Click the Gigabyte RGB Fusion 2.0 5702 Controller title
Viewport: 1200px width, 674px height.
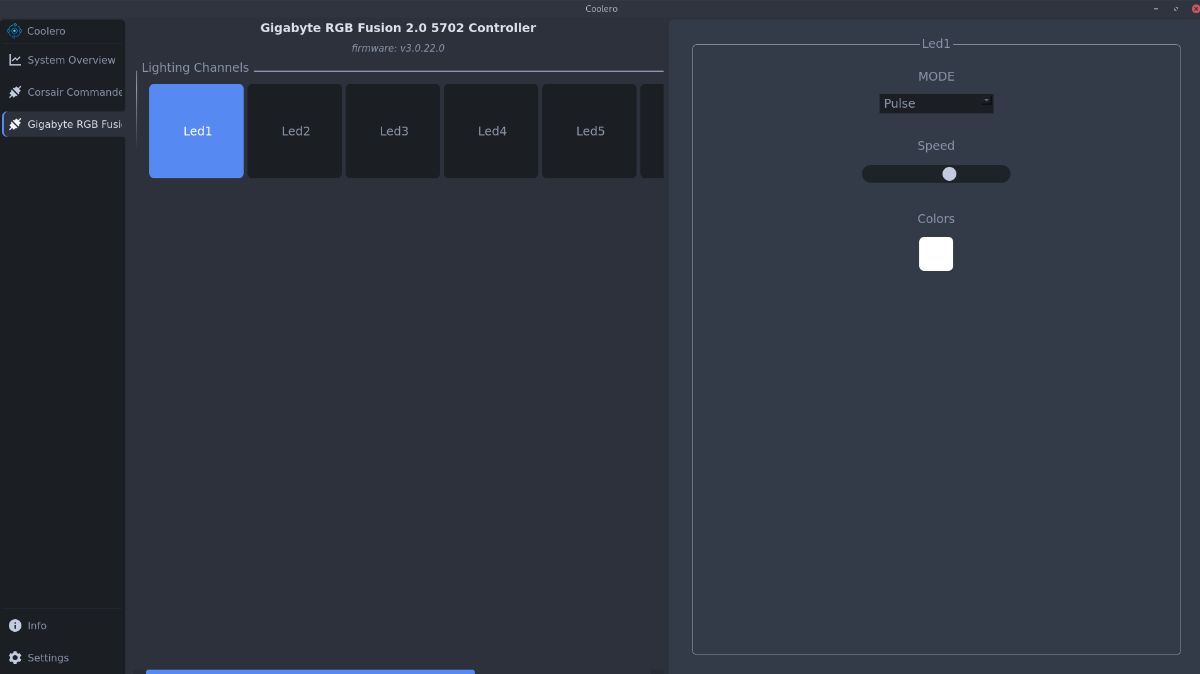398,28
